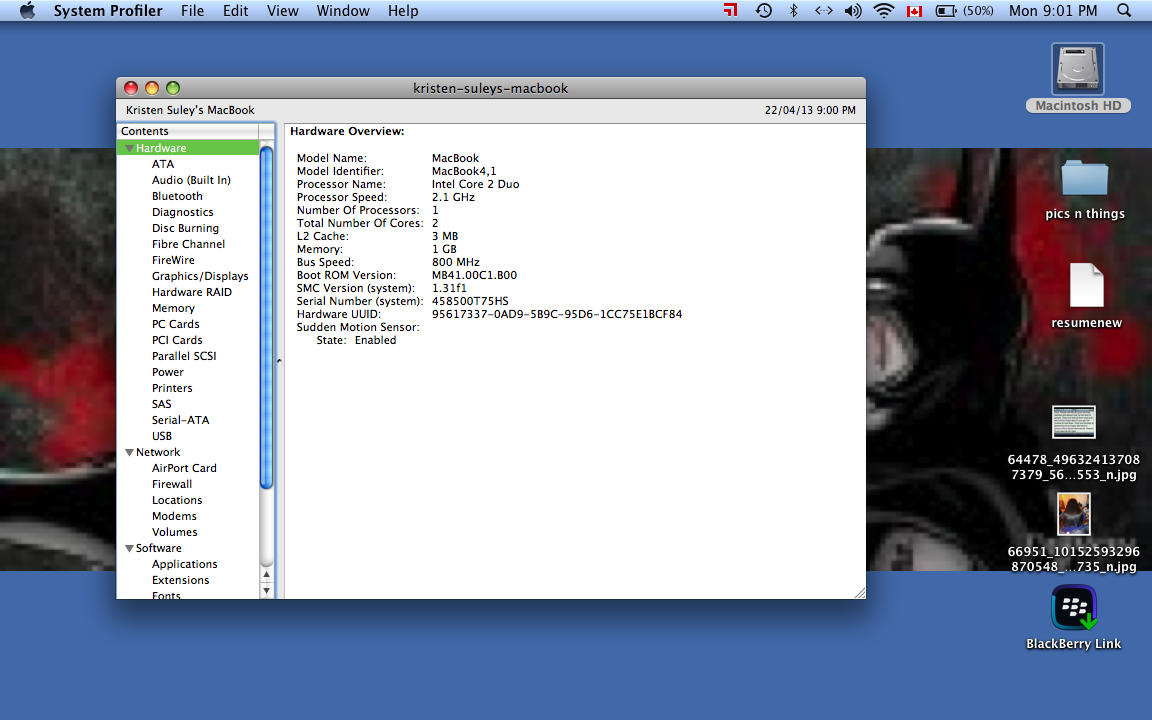Click the Canadian flag input menu
The height and width of the screenshot is (720, 1152).
coord(914,11)
